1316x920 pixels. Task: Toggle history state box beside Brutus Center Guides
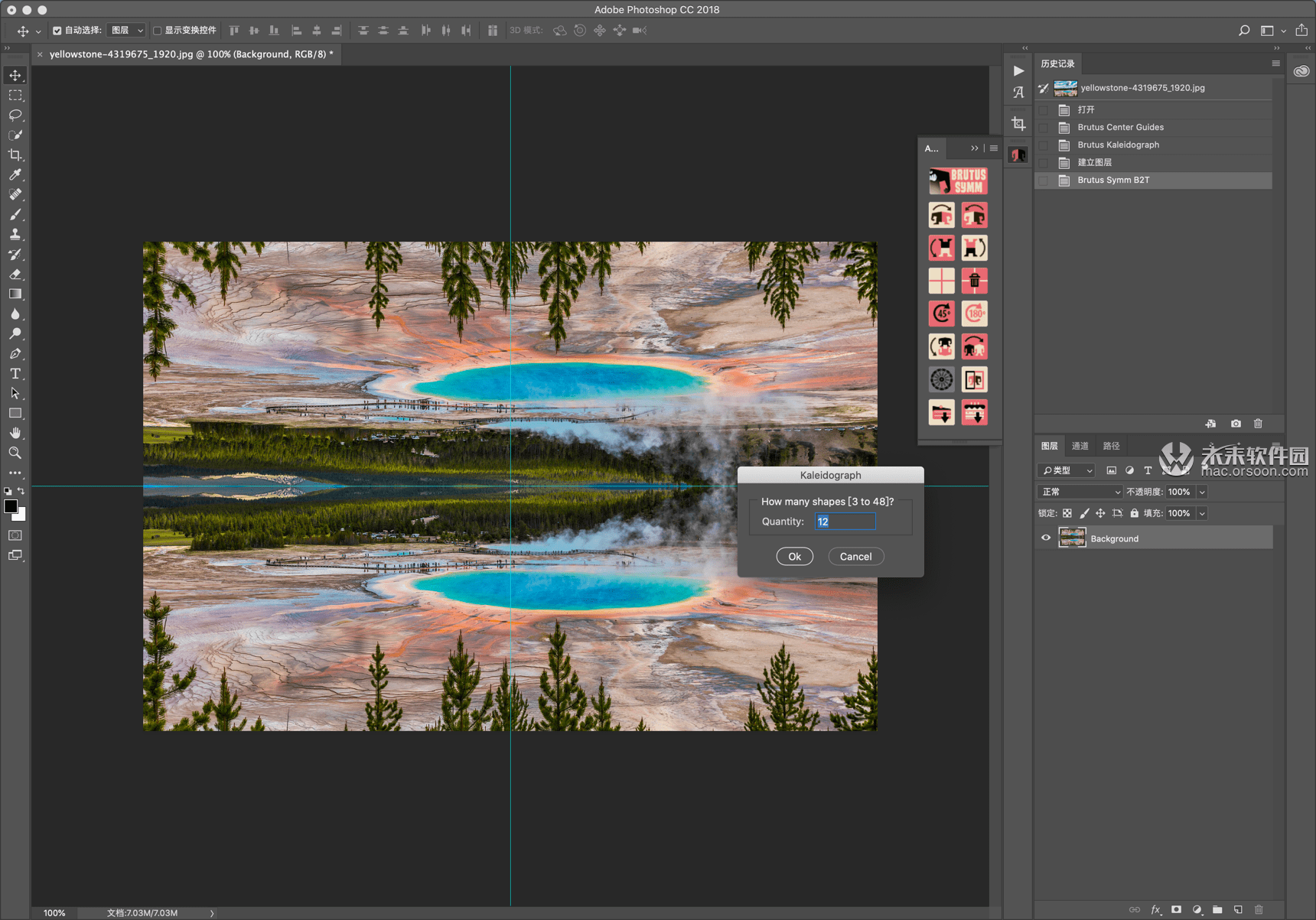coord(1044,127)
